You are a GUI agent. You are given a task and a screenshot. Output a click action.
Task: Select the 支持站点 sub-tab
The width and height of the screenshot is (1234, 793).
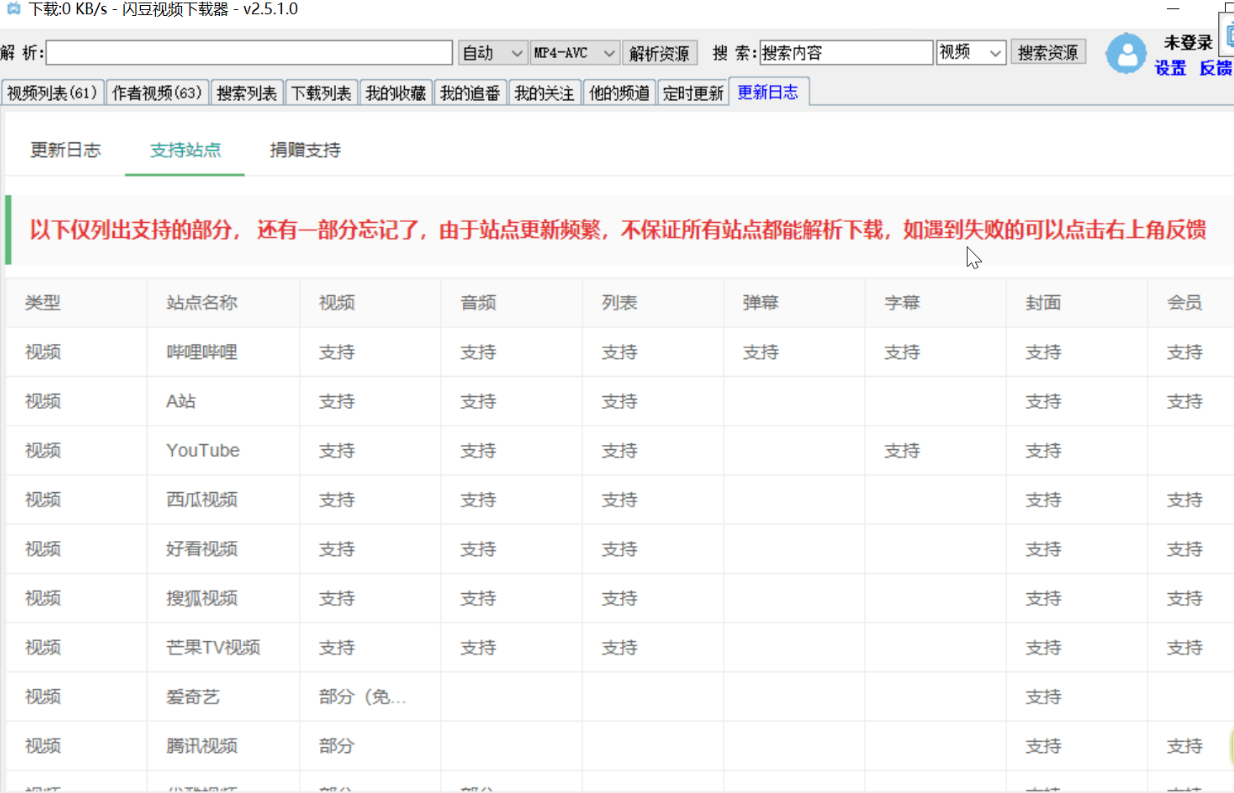point(185,150)
